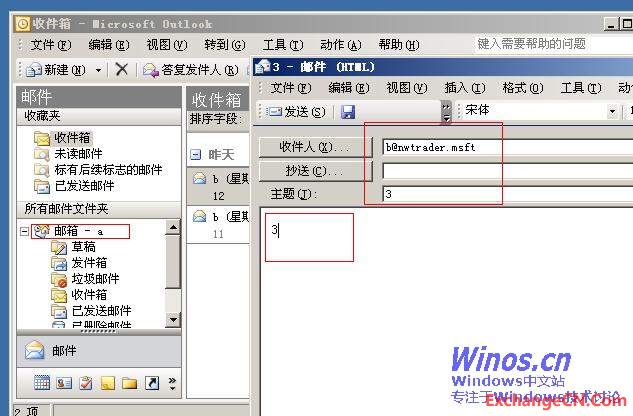Click the Delete X icon in Outlook toolbar
Screen dimensions: 633x416
click(121, 69)
